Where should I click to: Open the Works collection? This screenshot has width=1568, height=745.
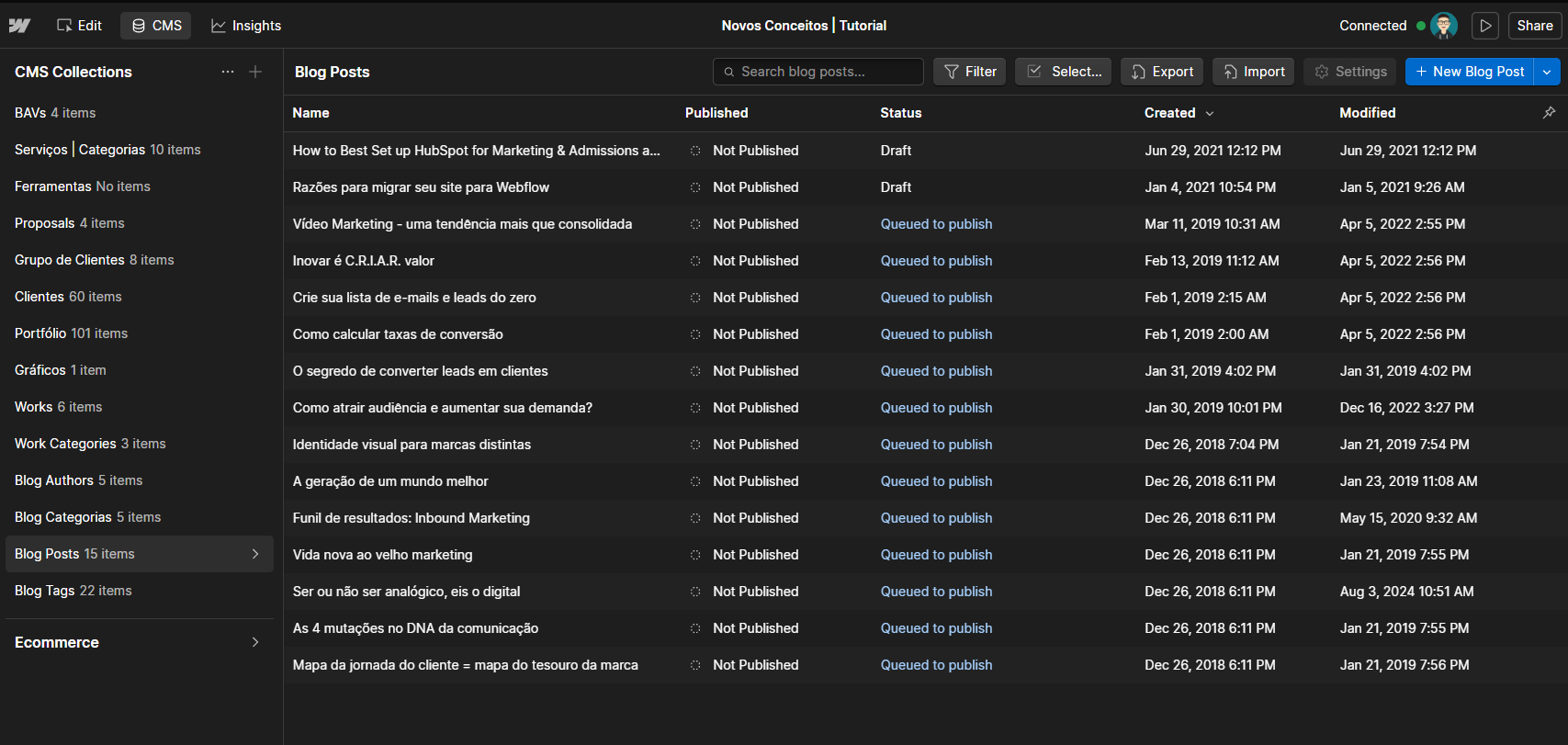tap(140, 407)
